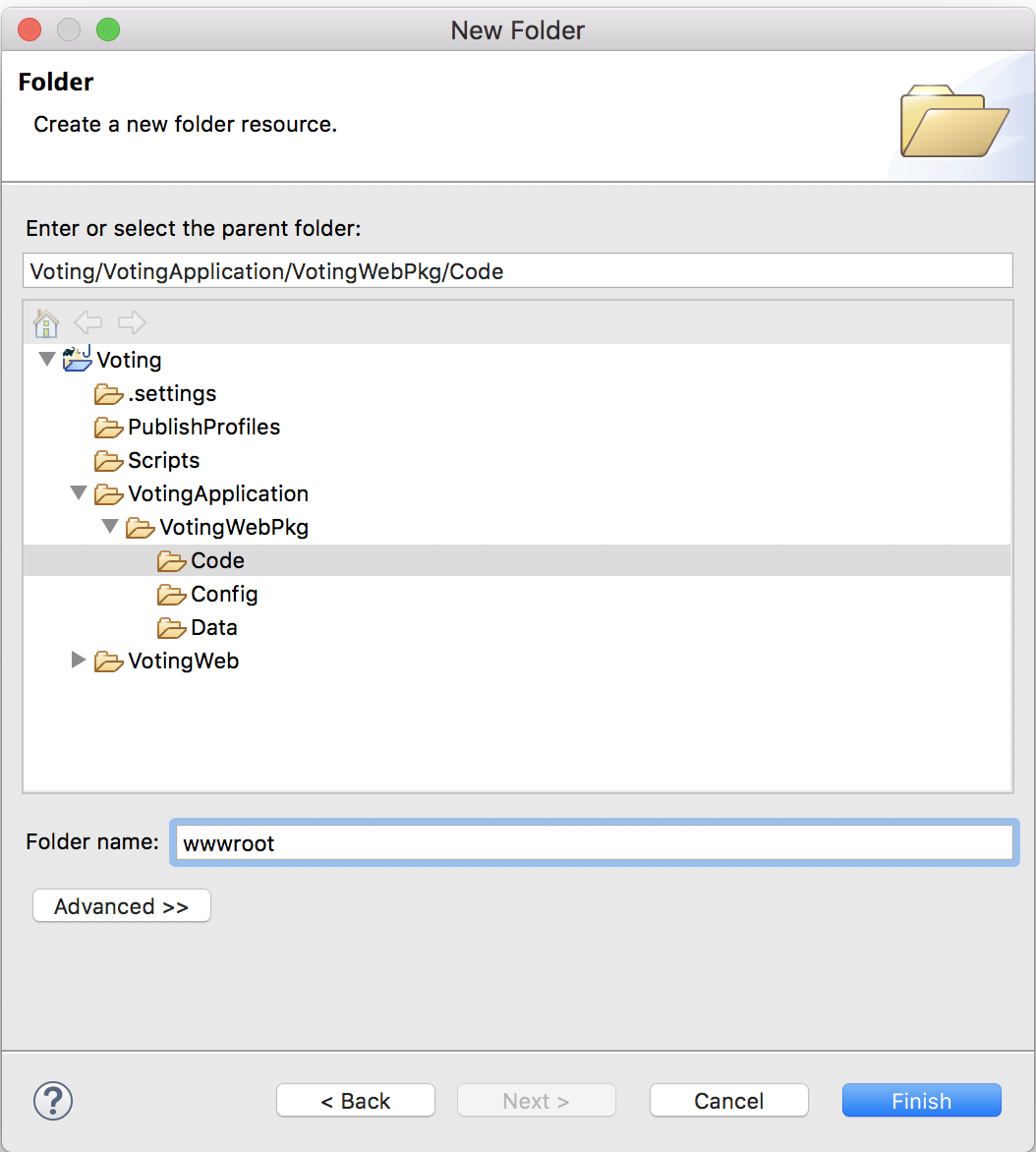
Task: Click the forward navigation arrow
Action: coord(132,322)
